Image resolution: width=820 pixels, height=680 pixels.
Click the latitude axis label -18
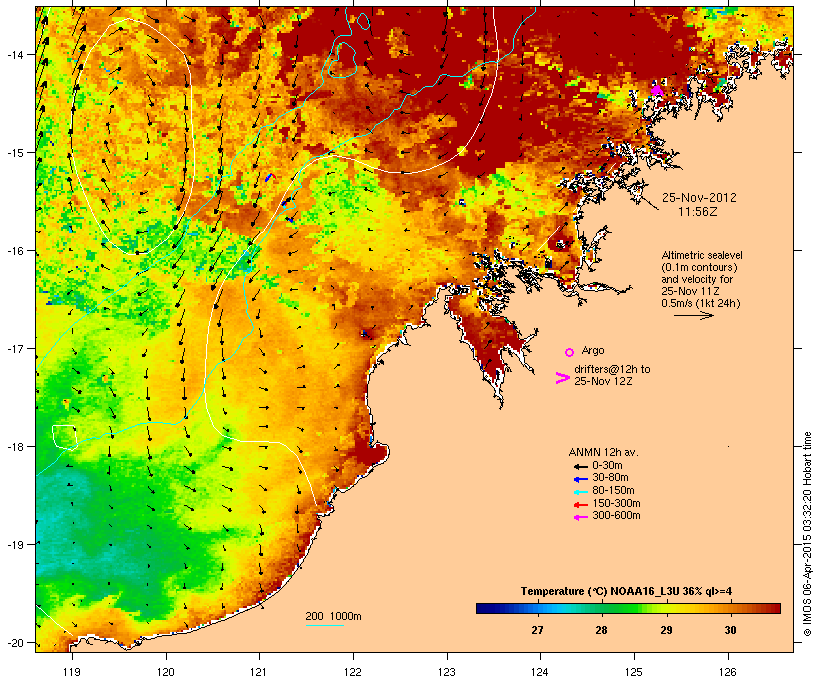pos(15,446)
